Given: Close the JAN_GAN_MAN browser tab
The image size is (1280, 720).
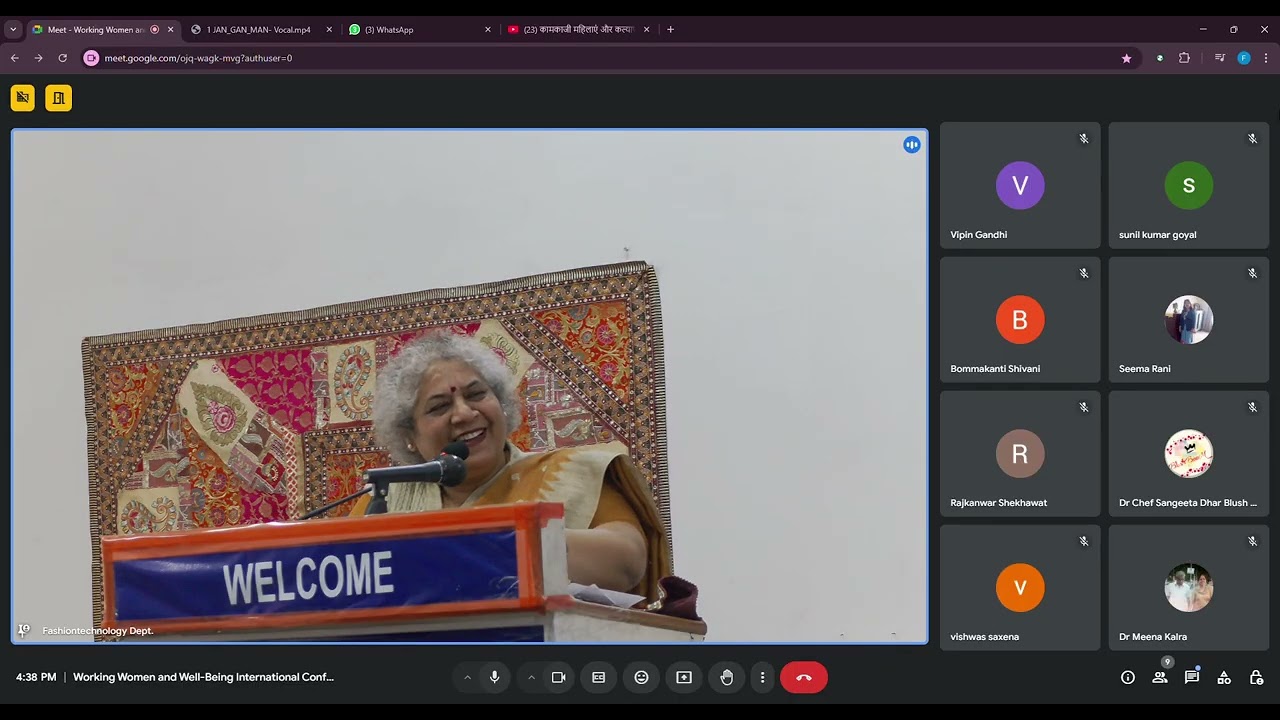Looking at the screenshot, I should point(329,30).
